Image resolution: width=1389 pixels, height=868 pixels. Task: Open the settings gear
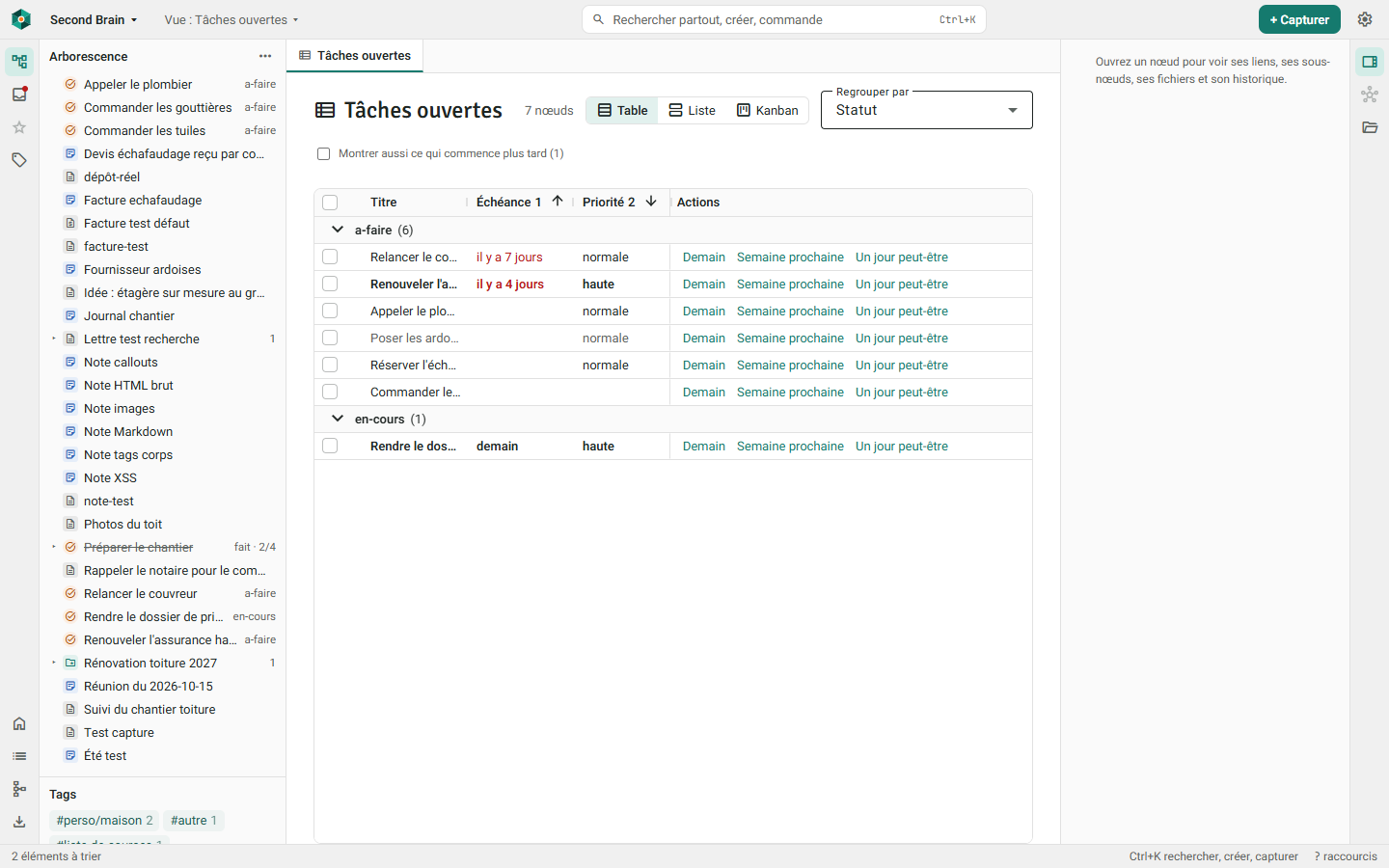[1365, 19]
